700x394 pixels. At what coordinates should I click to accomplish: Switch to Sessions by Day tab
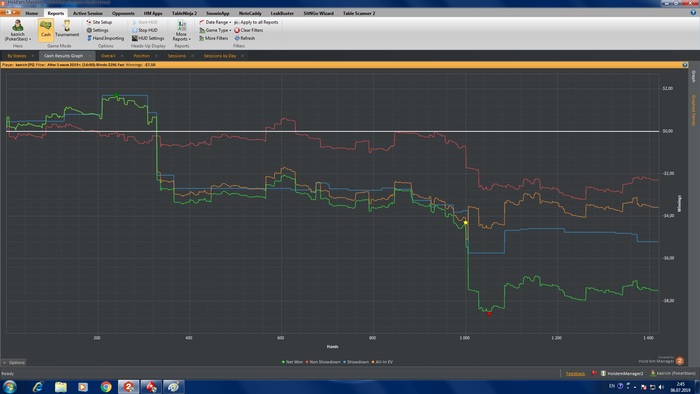coord(220,56)
